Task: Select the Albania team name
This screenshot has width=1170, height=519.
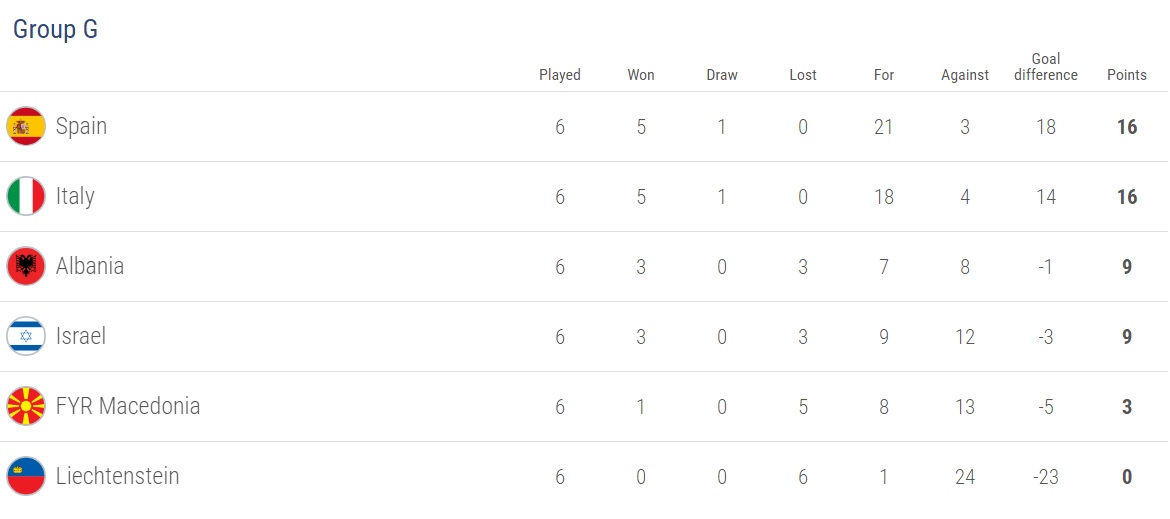Action: pyautogui.click(x=90, y=267)
